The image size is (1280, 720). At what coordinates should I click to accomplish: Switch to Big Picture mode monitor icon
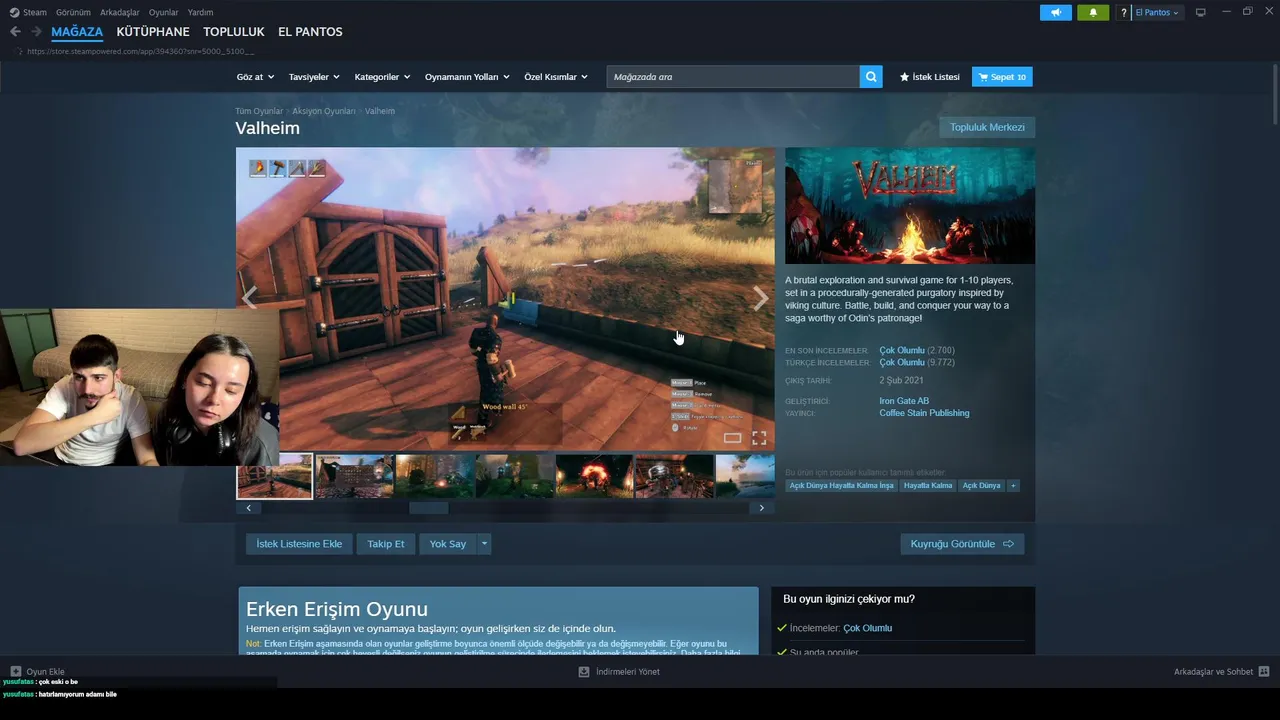click(x=1201, y=13)
